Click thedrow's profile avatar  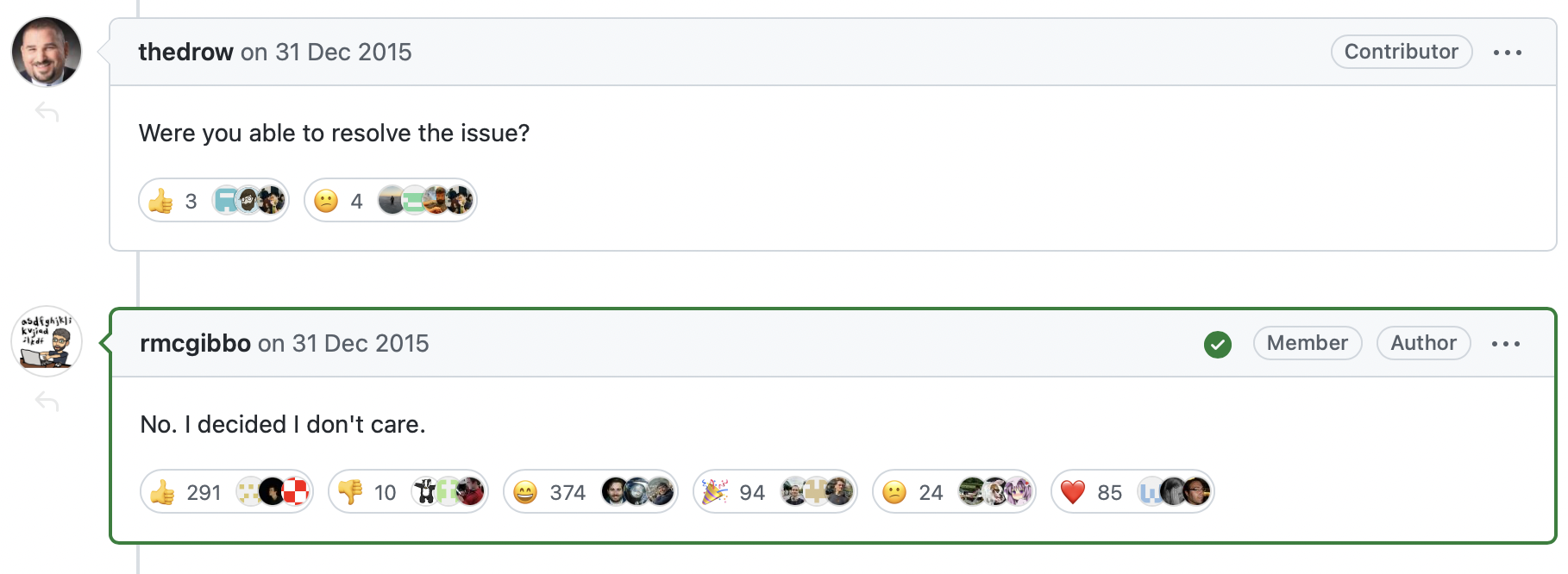47,52
